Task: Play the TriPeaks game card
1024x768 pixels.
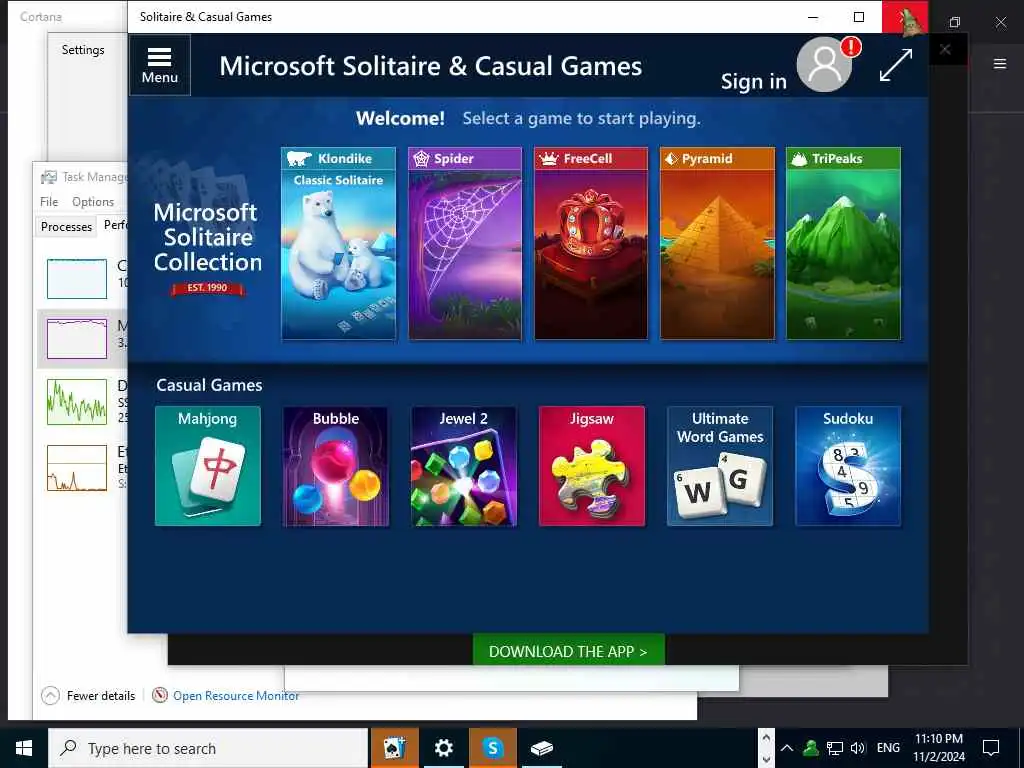Action: coord(844,244)
